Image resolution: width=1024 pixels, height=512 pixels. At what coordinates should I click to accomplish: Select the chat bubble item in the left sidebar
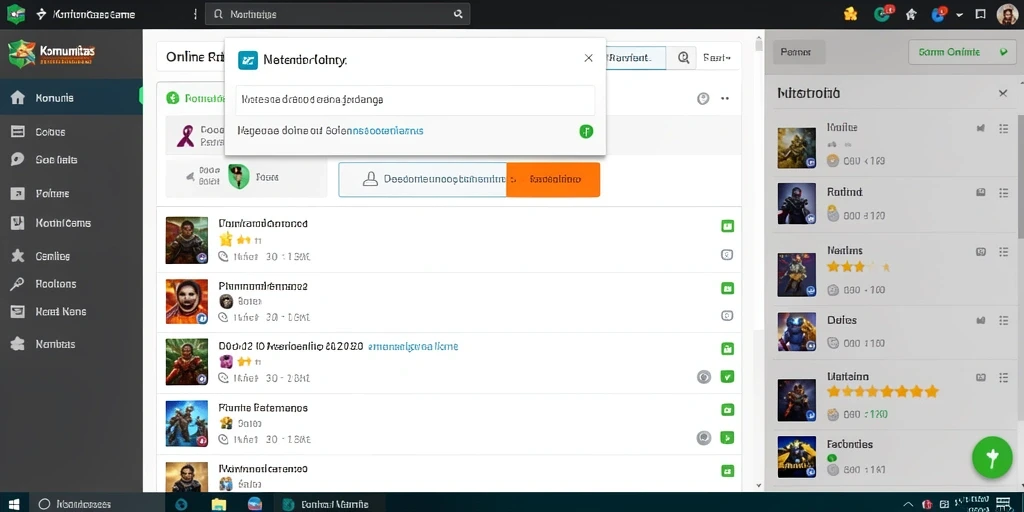click(18, 159)
